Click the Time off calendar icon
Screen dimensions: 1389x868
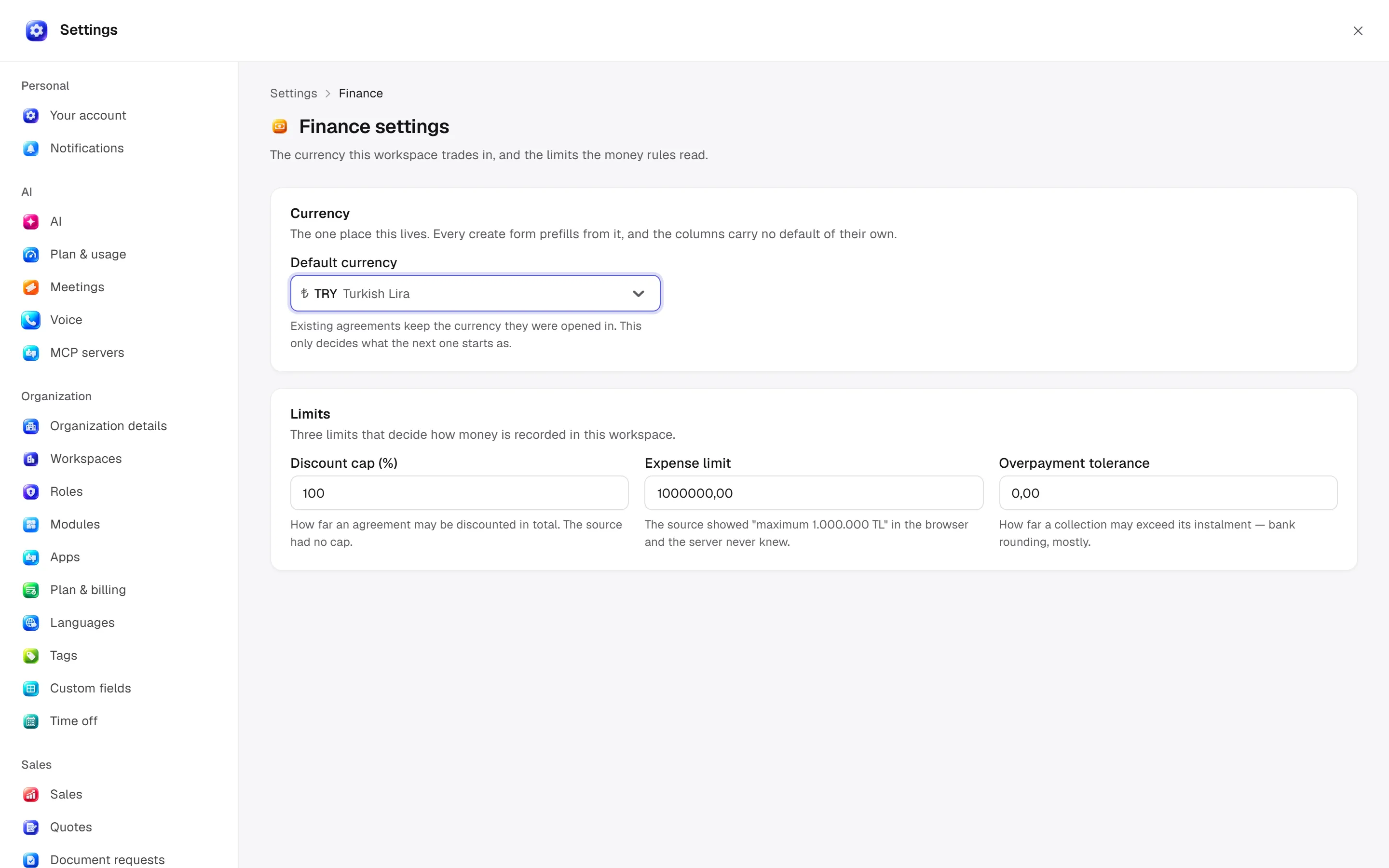[x=31, y=720]
